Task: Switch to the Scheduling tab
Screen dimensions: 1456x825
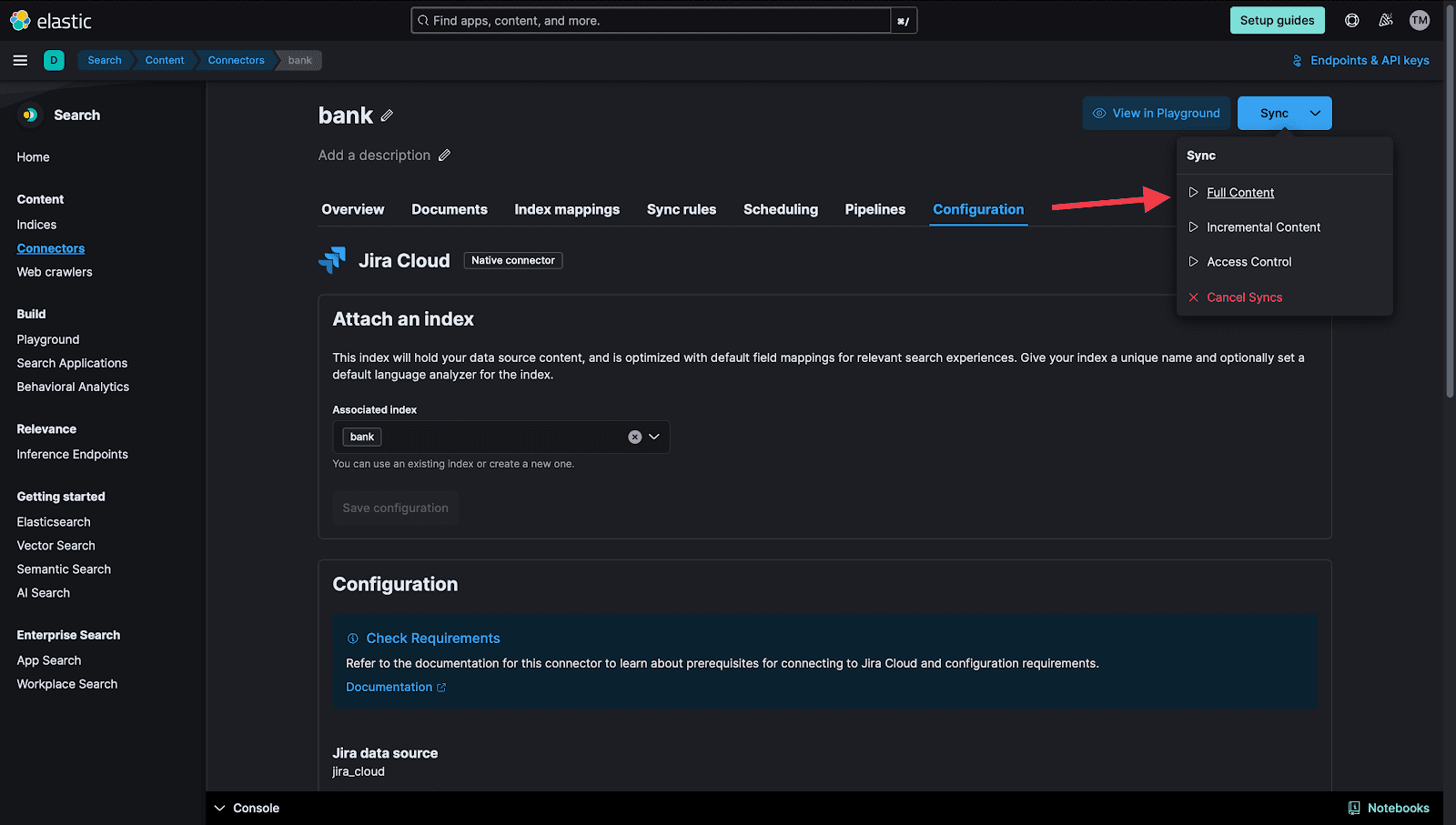Action: click(780, 209)
